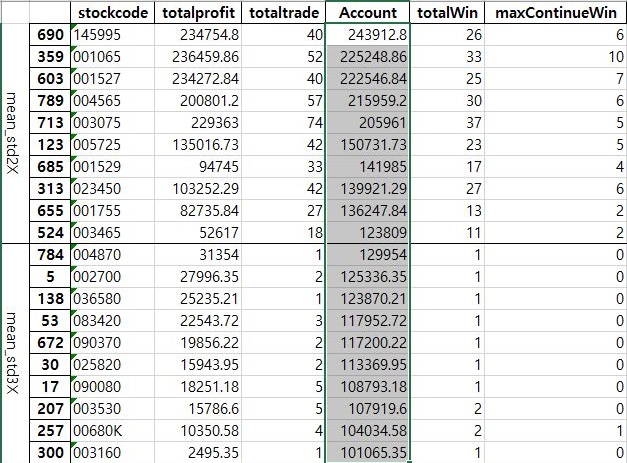
Task: Select totalprofit cell 229363
Action: click(198, 123)
